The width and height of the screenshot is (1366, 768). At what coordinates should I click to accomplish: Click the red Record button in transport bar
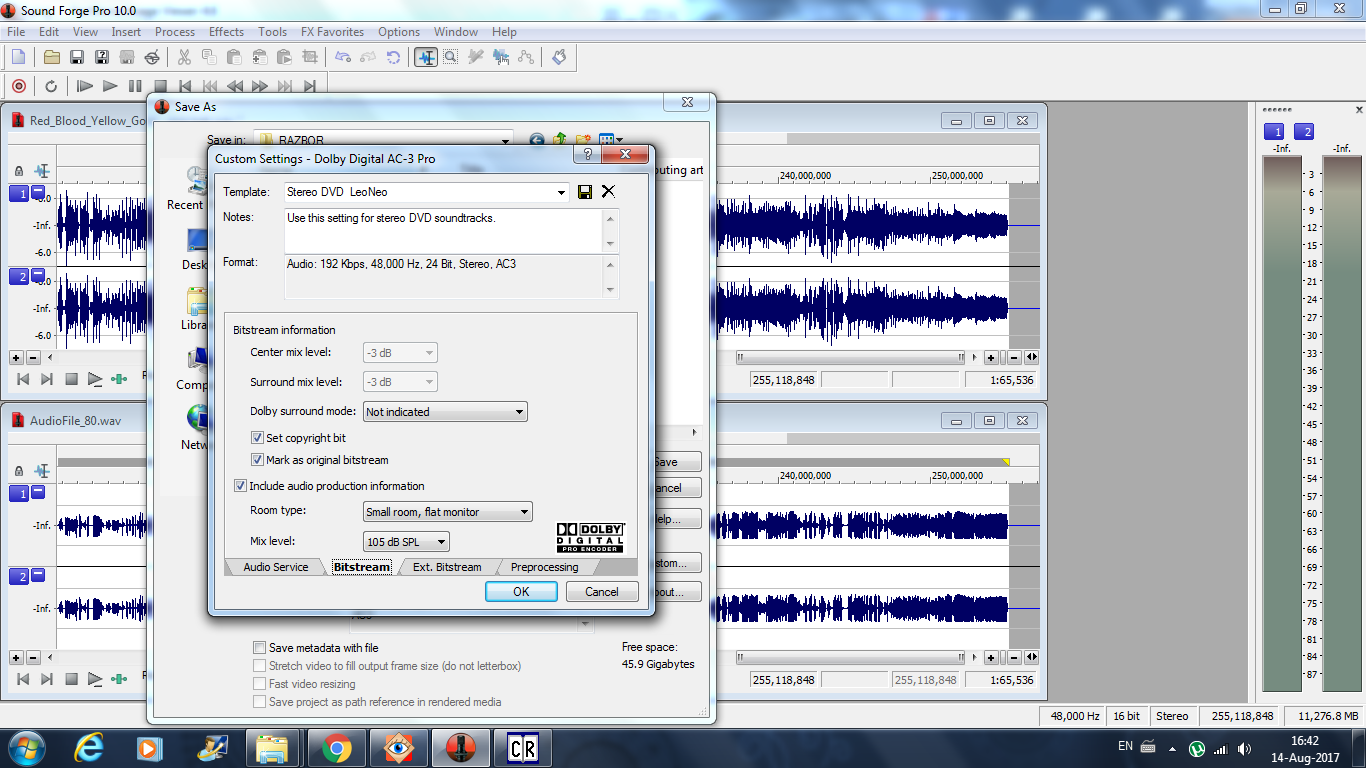(x=18, y=86)
